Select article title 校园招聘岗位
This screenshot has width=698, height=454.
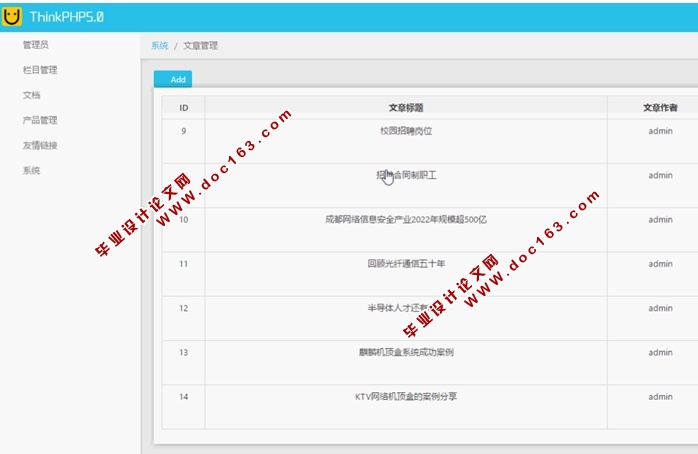coord(406,131)
